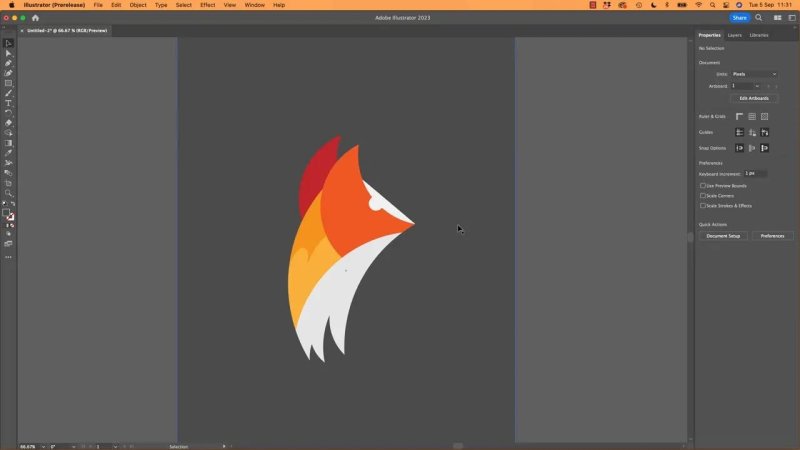
Task: Open the Arrange Documents icon
Action: [778, 18]
